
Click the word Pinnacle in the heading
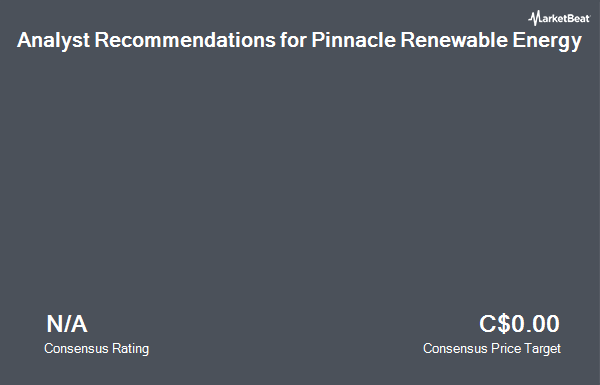point(353,39)
